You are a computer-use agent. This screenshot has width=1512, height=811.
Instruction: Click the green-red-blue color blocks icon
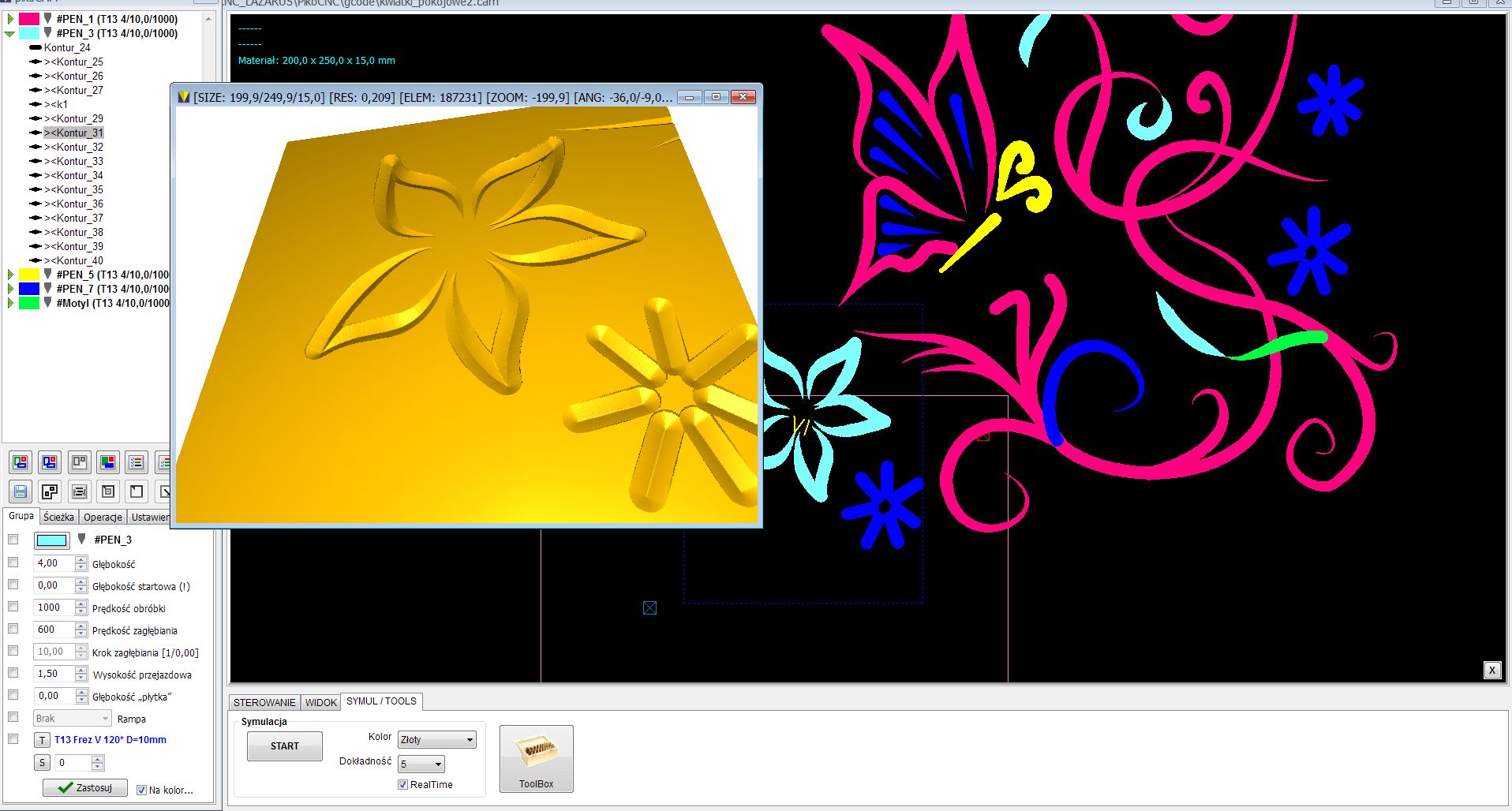(108, 462)
